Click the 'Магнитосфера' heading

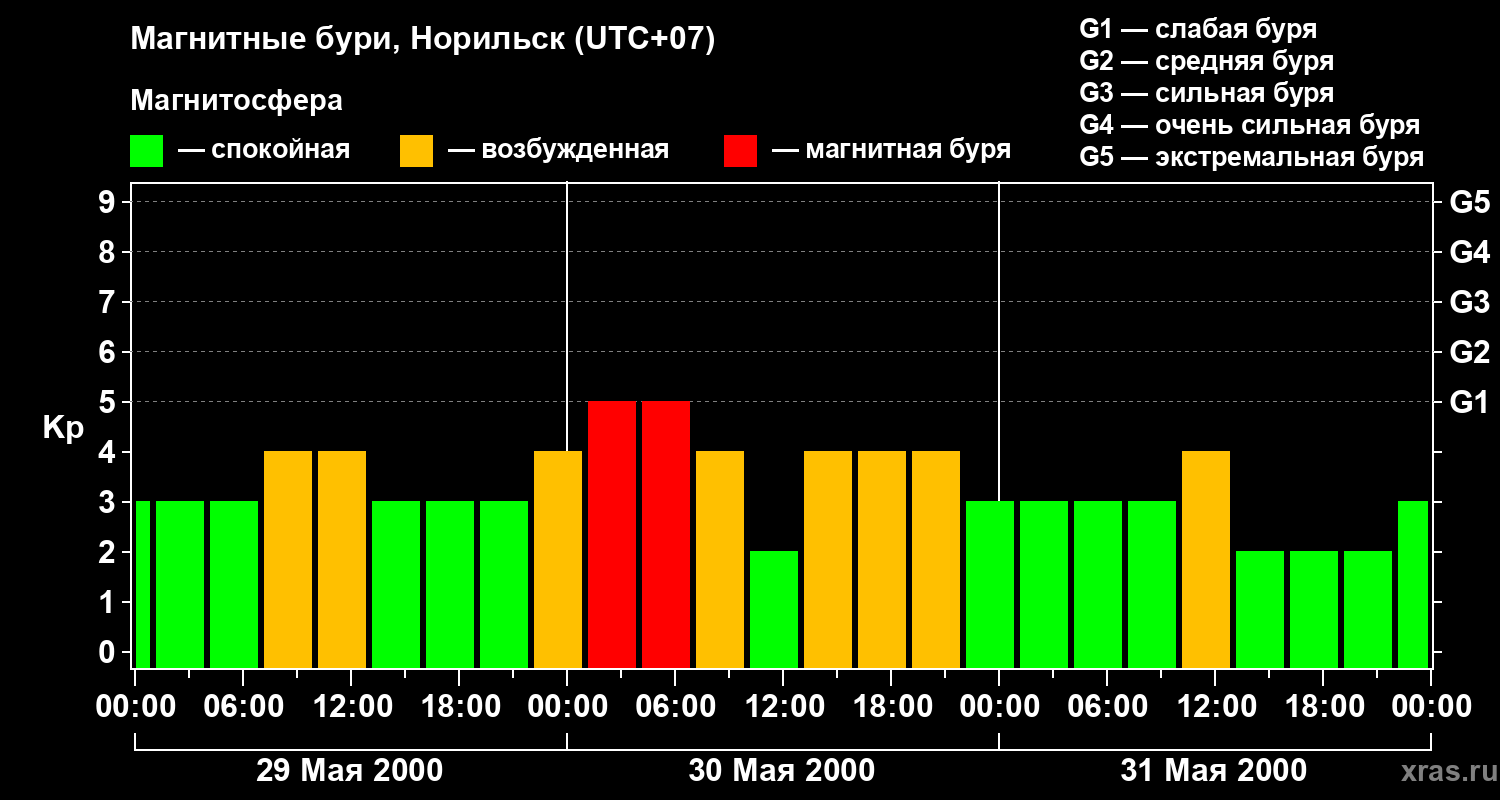tap(237, 101)
